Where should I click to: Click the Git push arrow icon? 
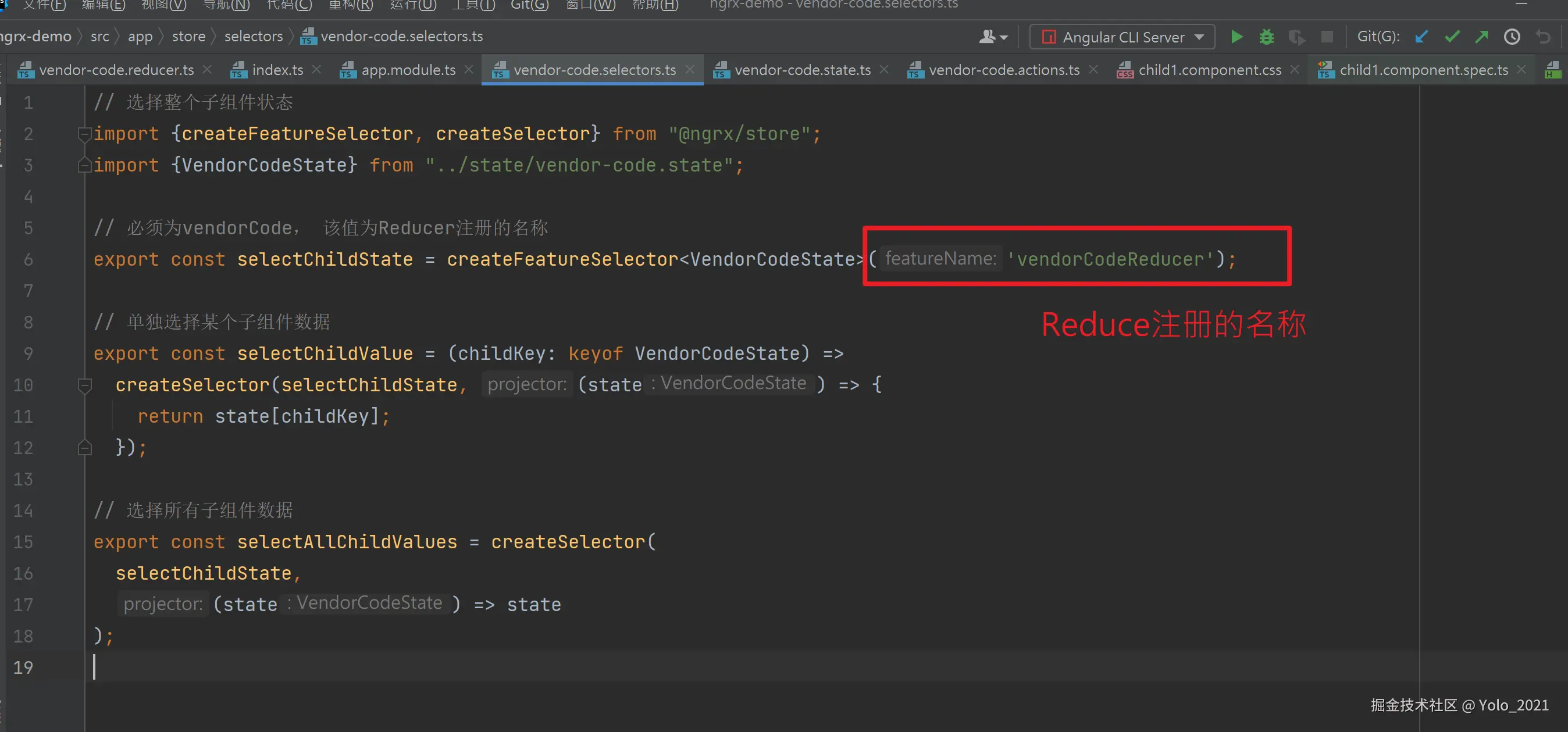click(x=1481, y=37)
